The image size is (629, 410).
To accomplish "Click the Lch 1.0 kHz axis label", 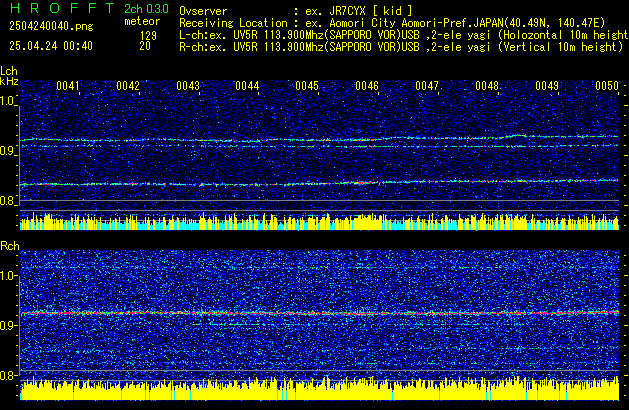I will (x=7, y=101).
